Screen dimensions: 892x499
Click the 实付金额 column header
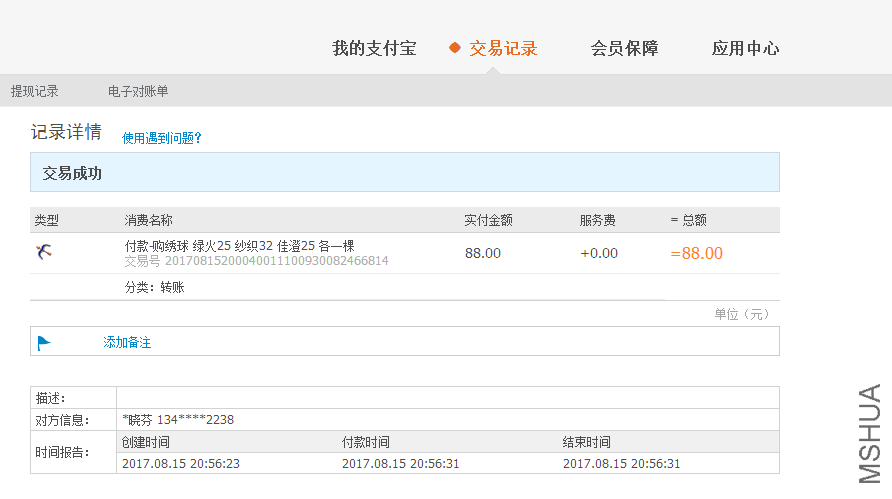(489, 220)
